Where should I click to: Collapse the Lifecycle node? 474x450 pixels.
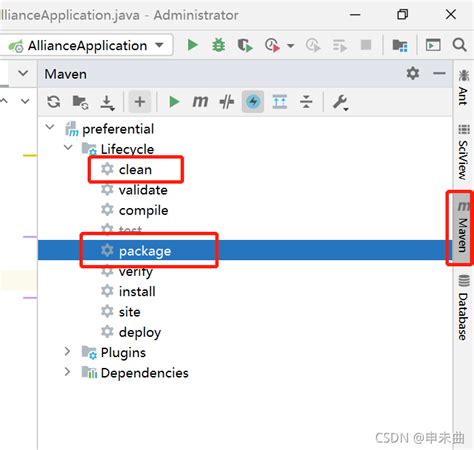pyautogui.click(x=68, y=147)
